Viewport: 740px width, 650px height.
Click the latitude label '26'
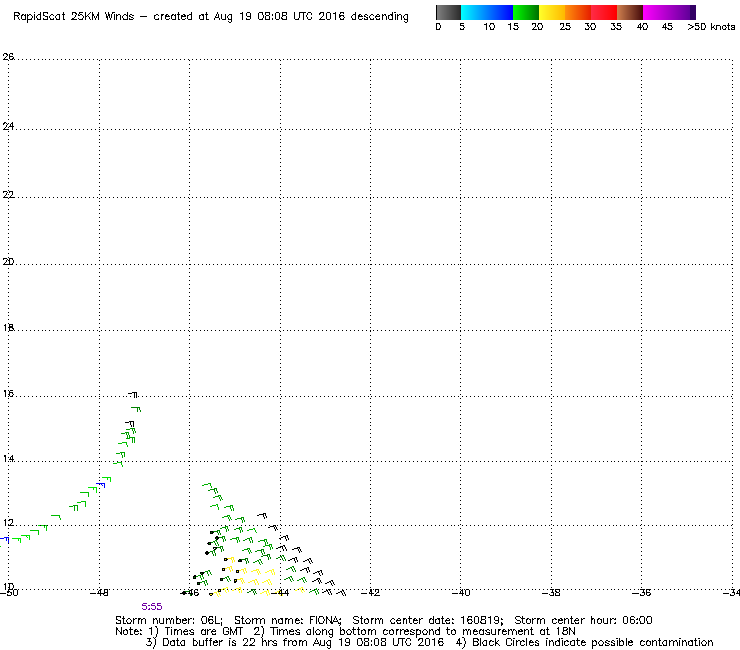8,57
